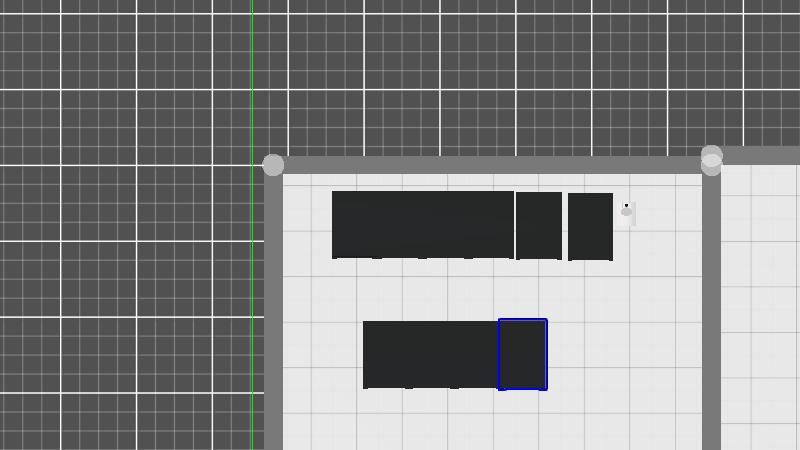This screenshot has width=800, height=450.
Task: Select the long dark cabinet in top row
Action: point(422,224)
